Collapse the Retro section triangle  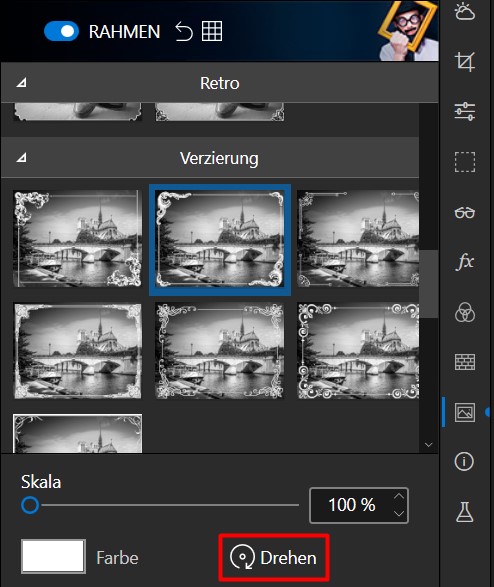(21, 82)
